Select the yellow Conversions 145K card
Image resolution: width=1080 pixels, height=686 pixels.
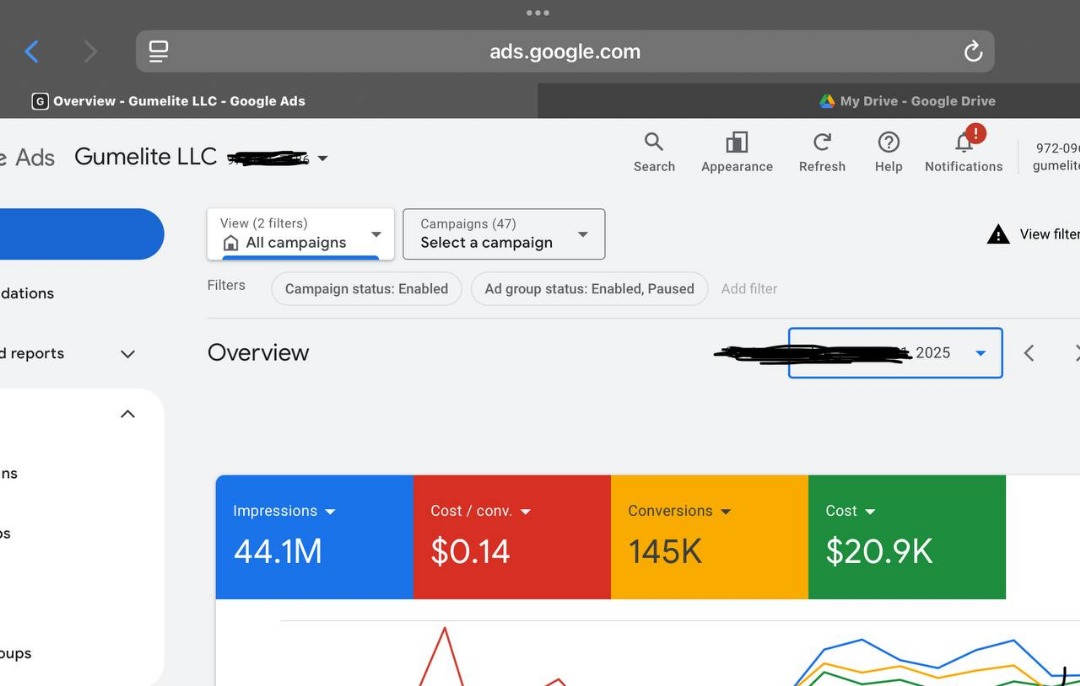(x=709, y=537)
